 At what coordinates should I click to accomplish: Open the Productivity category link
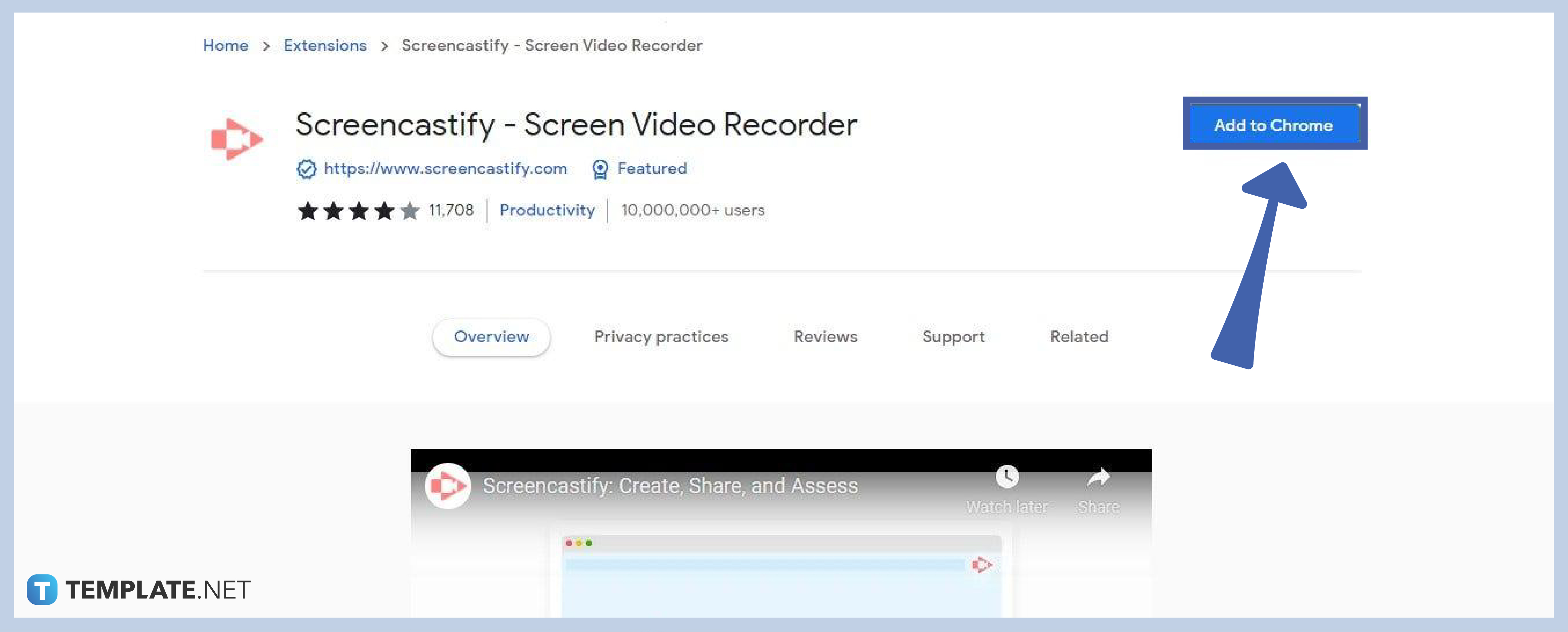click(547, 211)
